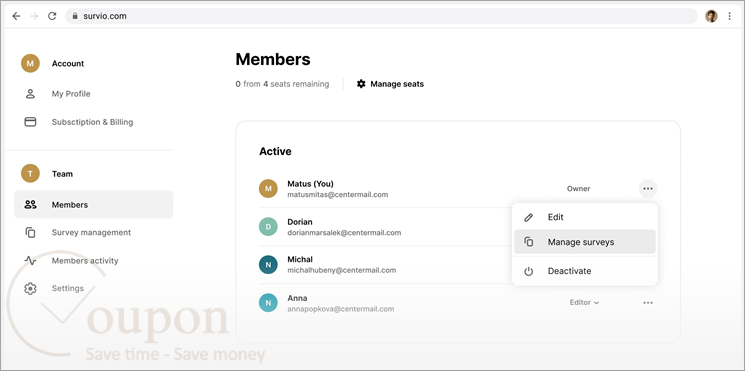Click michalhubeny@centermail.com email
Image resolution: width=745 pixels, height=371 pixels.
[x=342, y=270]
